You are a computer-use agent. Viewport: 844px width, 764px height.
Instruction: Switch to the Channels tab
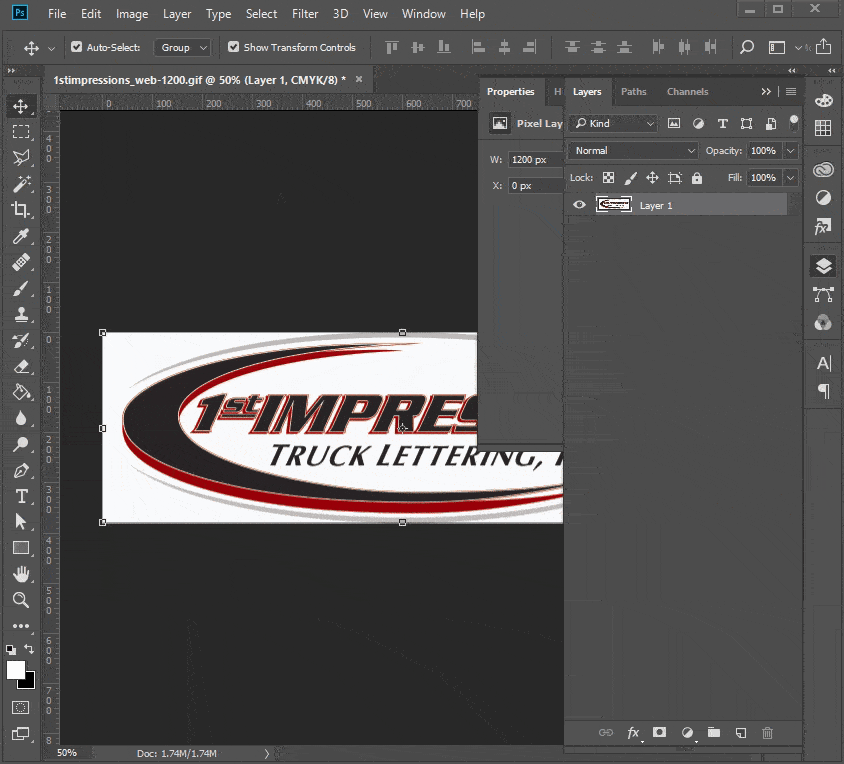click(x=687, y=92)
